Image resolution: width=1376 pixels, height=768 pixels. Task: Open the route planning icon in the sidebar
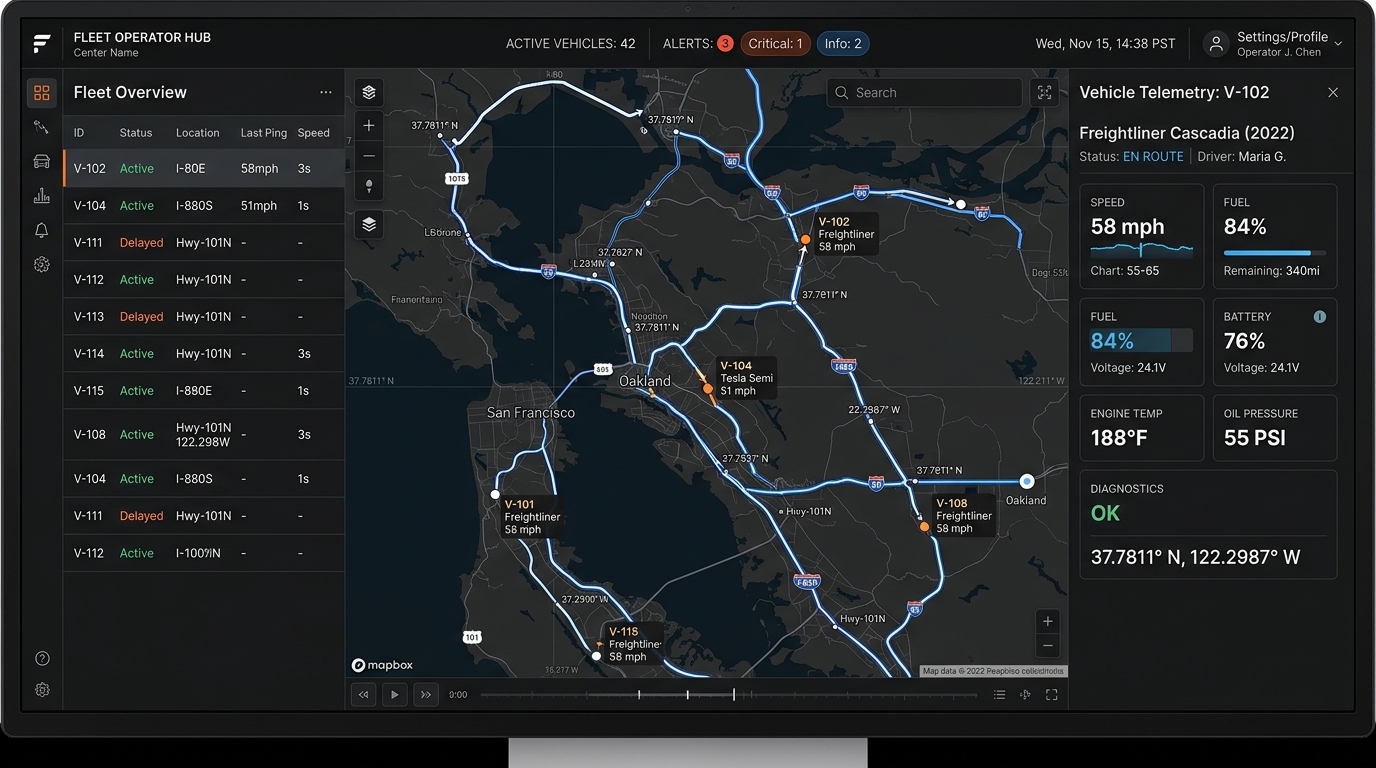[41, 127]
